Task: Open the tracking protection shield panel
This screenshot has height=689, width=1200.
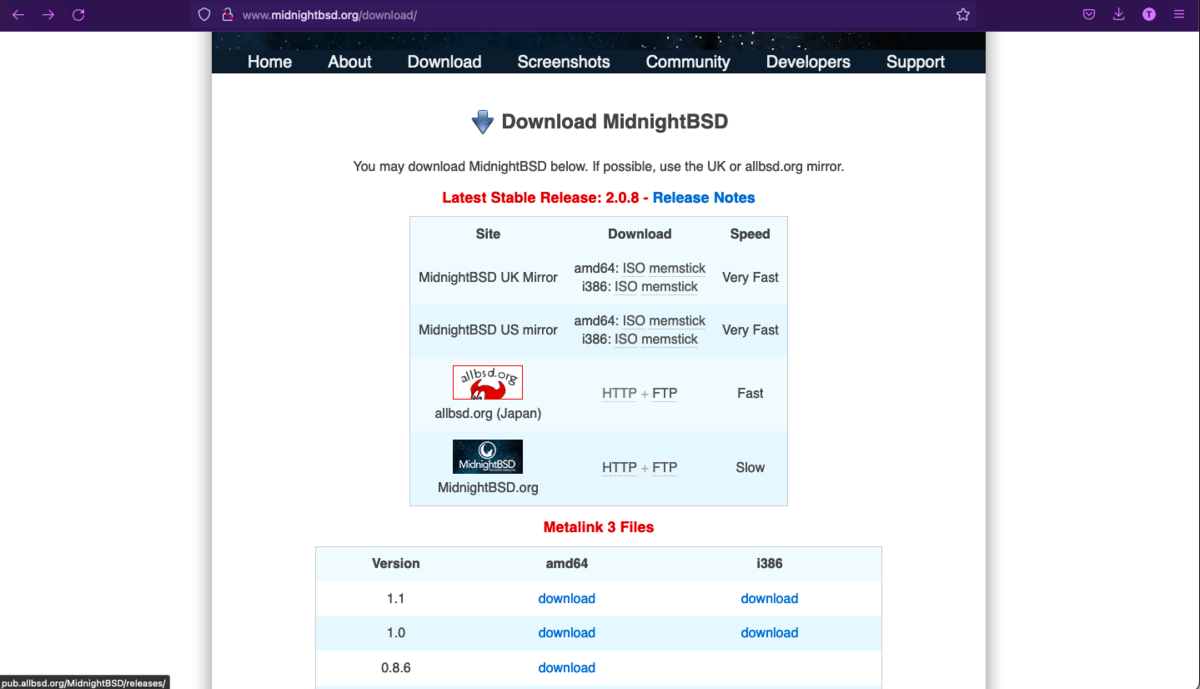Action: point(203,14)
